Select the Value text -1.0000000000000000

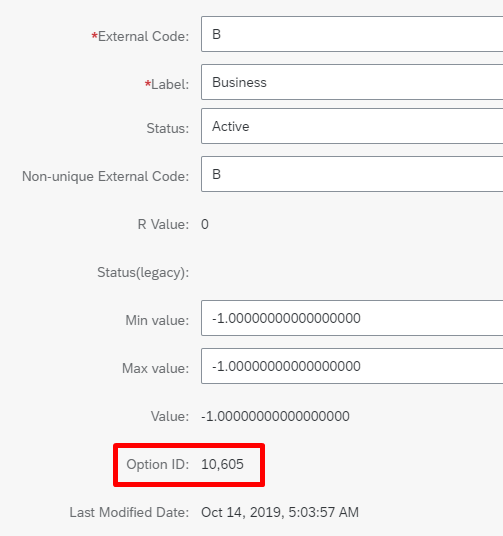tap(275, 416)
